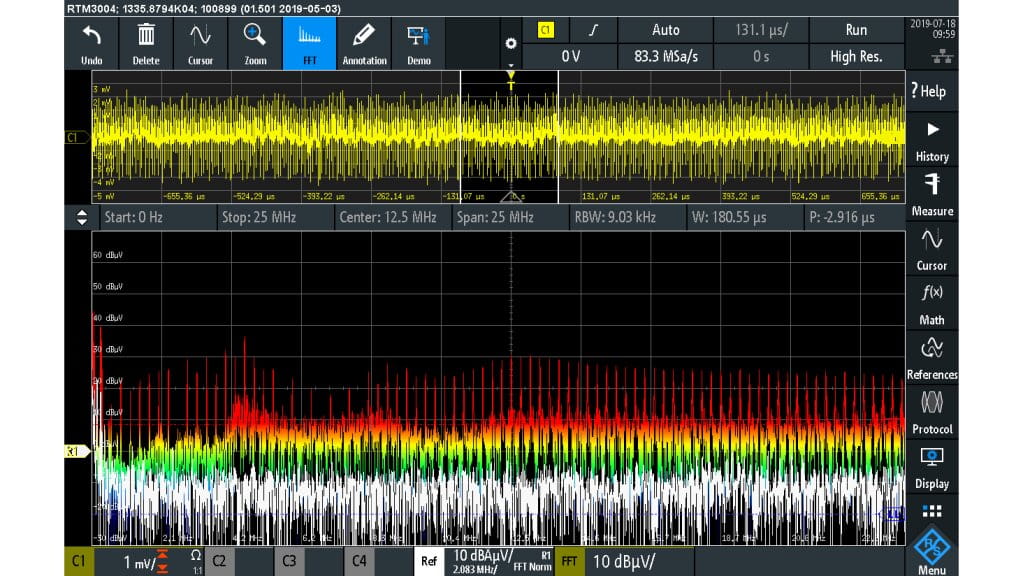Enable channel C3 at the bottom
The image size is (1023, 576).
[x=287, y=561]
